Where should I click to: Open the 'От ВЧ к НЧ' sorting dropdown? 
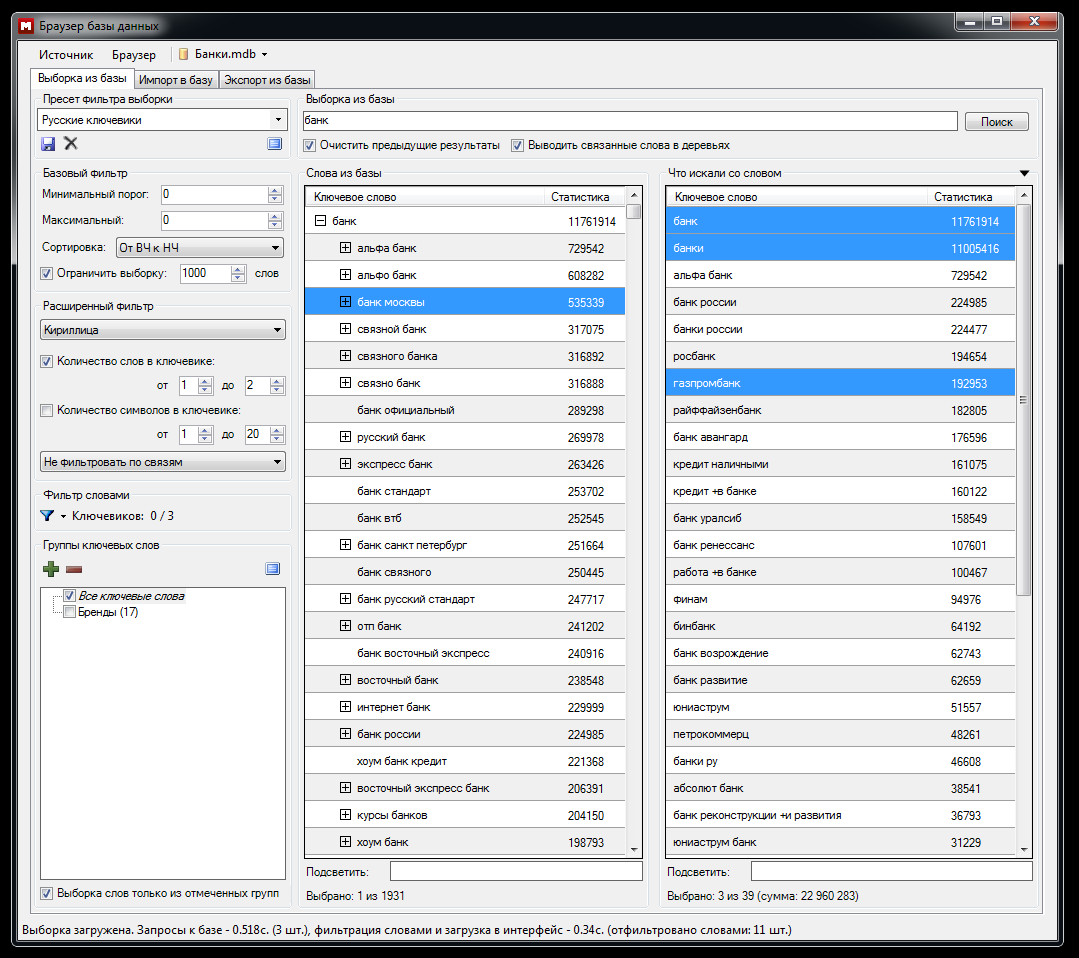tap(275, 247)
